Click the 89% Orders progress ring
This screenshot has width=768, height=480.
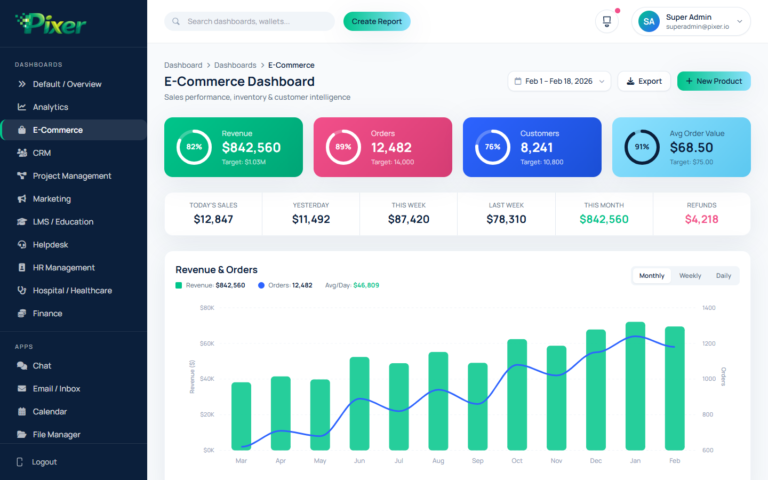pyautogui.click(x=343, y=147)
